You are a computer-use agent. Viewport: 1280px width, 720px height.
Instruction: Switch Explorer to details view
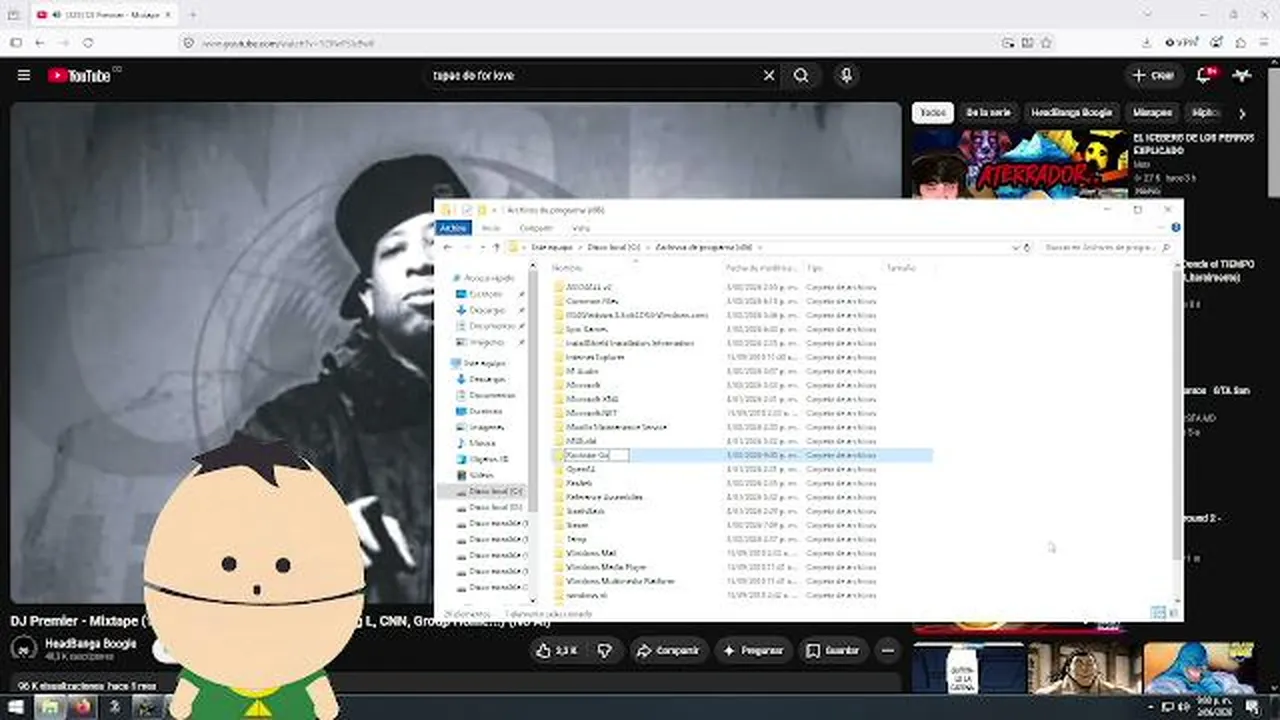tap(1158, 613)
